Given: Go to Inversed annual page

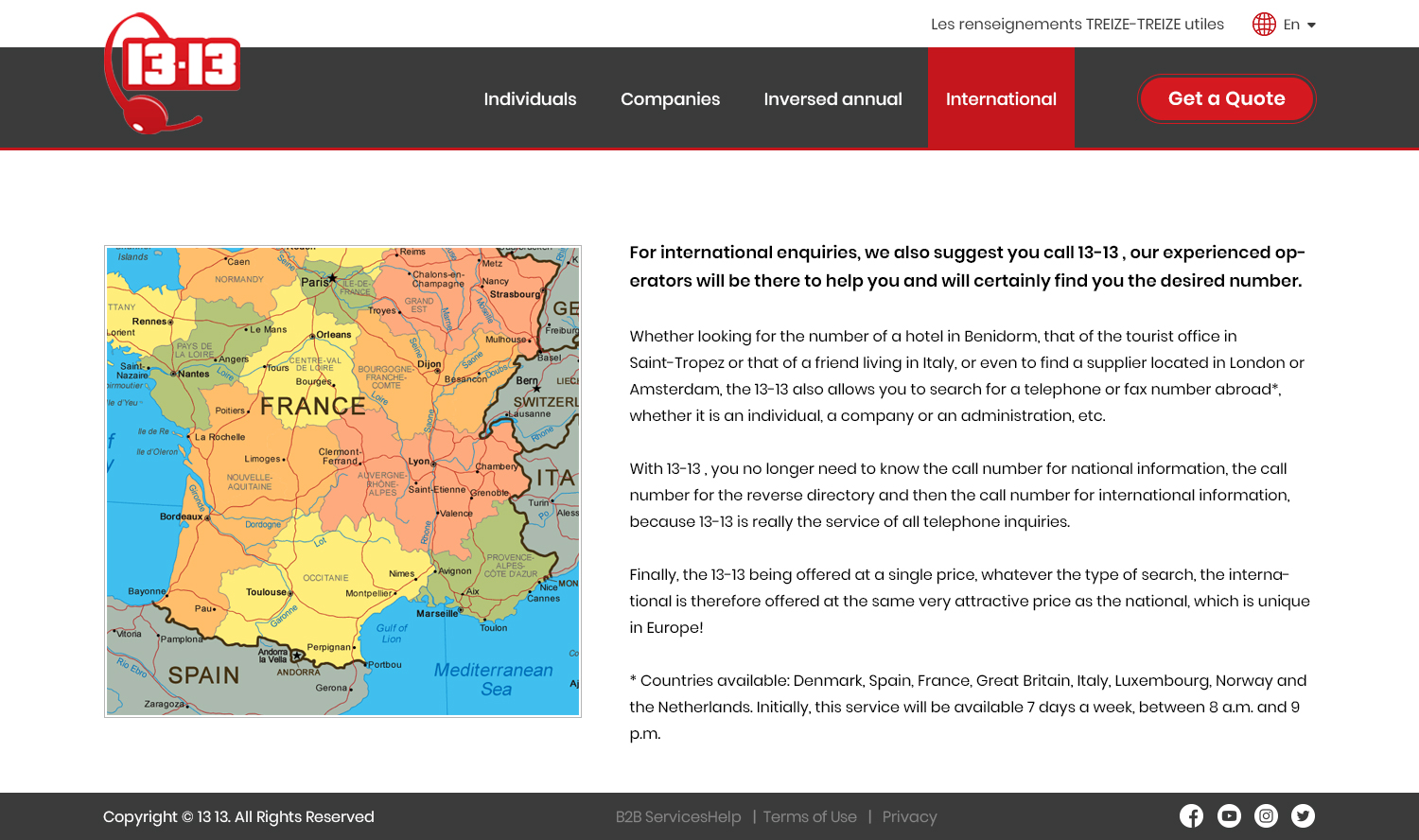Looking at the screenshot, I should coord(832,99).
